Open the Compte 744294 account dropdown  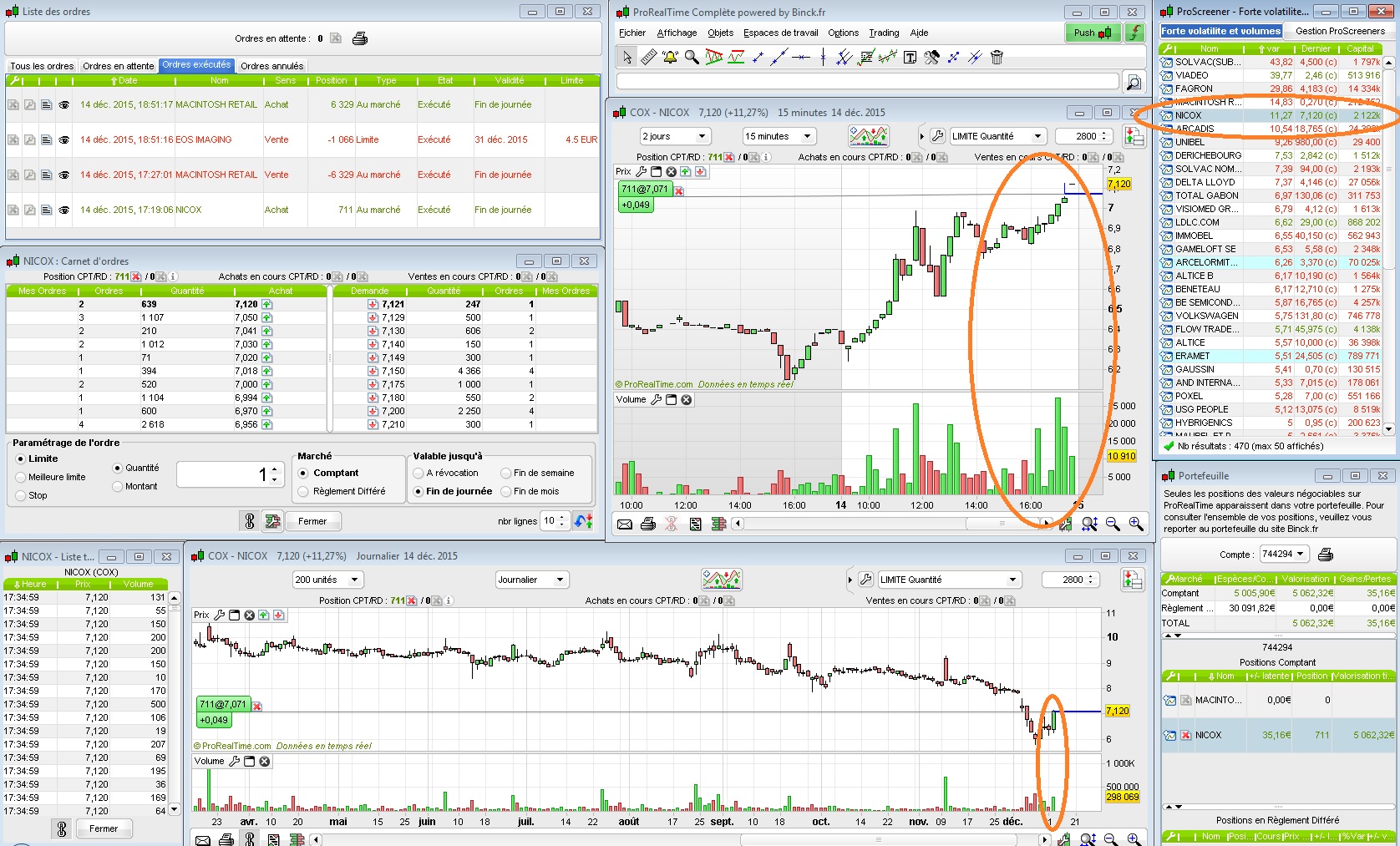point(1286,554)
